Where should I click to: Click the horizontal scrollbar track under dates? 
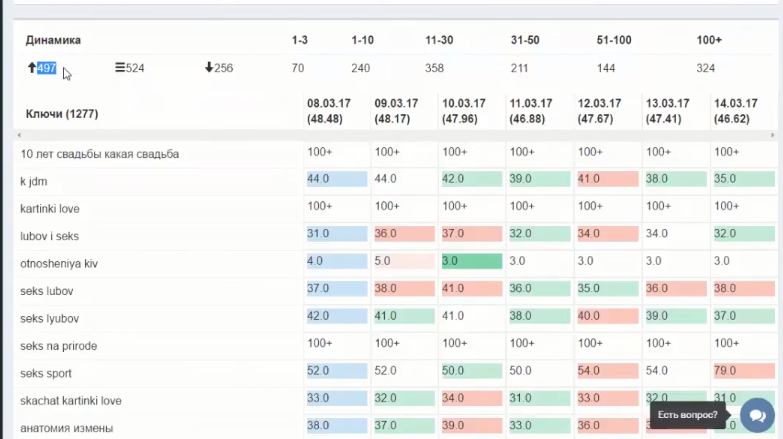400,134
